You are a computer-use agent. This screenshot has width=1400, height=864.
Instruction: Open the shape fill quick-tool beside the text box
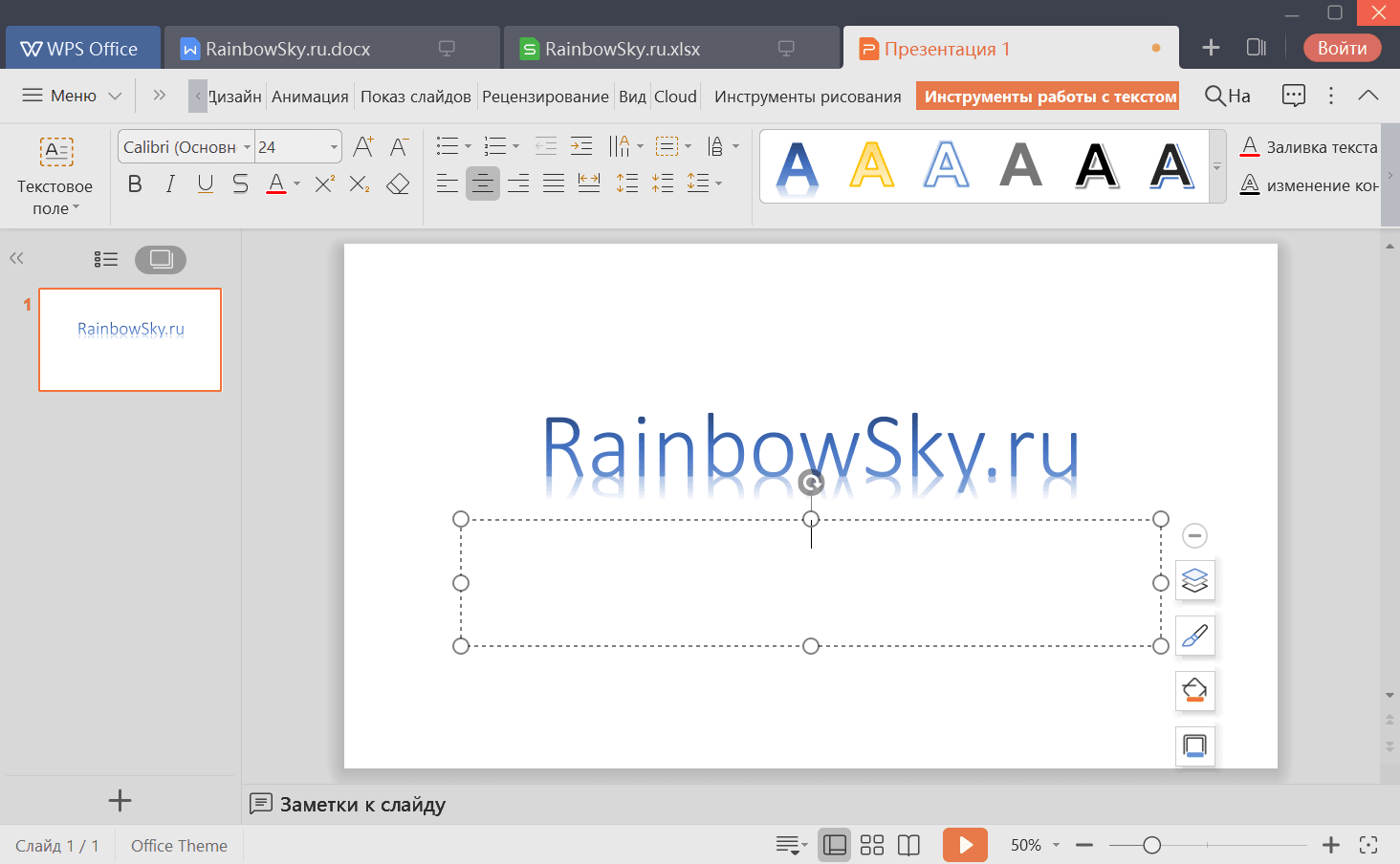coord(1194,690)
